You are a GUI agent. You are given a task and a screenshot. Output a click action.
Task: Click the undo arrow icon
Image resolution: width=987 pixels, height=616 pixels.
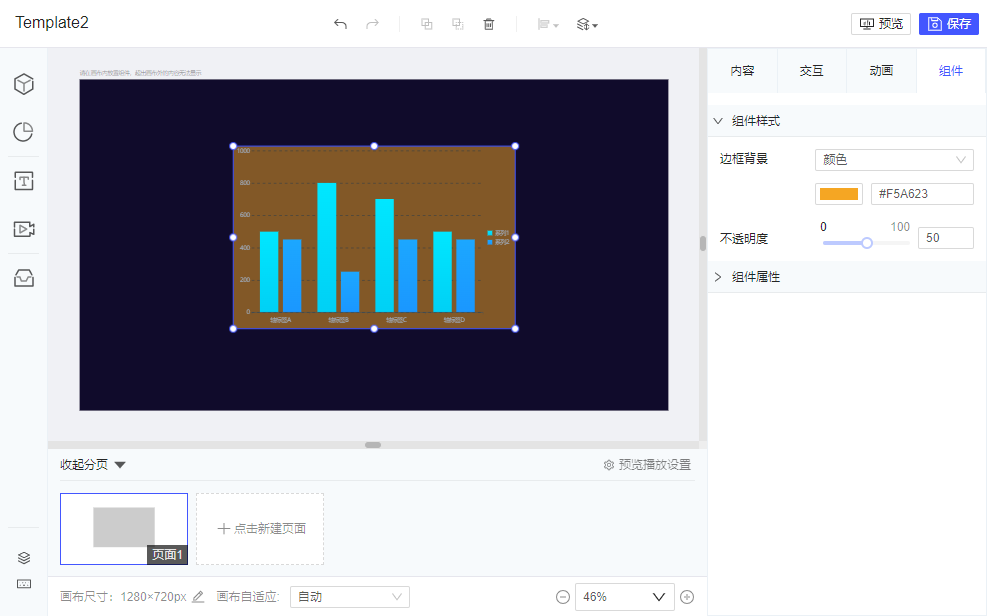coord(341,24)
